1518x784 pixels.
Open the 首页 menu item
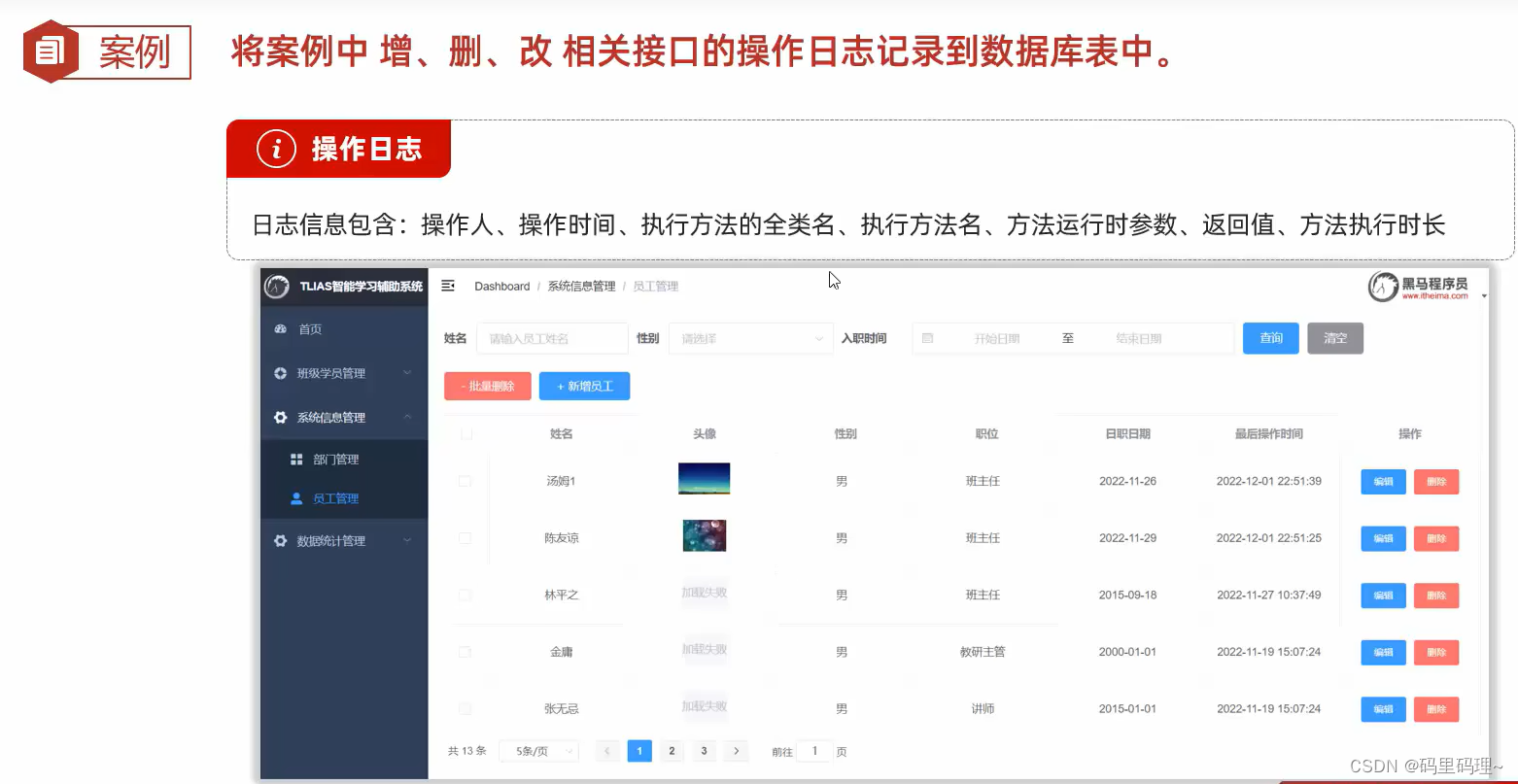click(x=344, y=329)
